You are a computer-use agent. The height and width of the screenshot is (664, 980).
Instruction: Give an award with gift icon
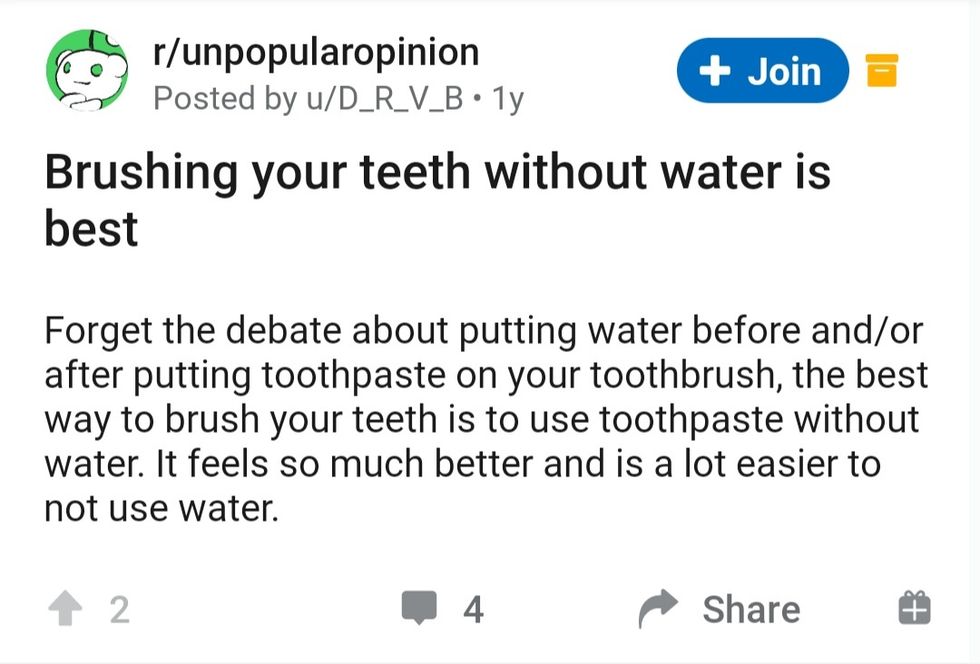[914, 608]
